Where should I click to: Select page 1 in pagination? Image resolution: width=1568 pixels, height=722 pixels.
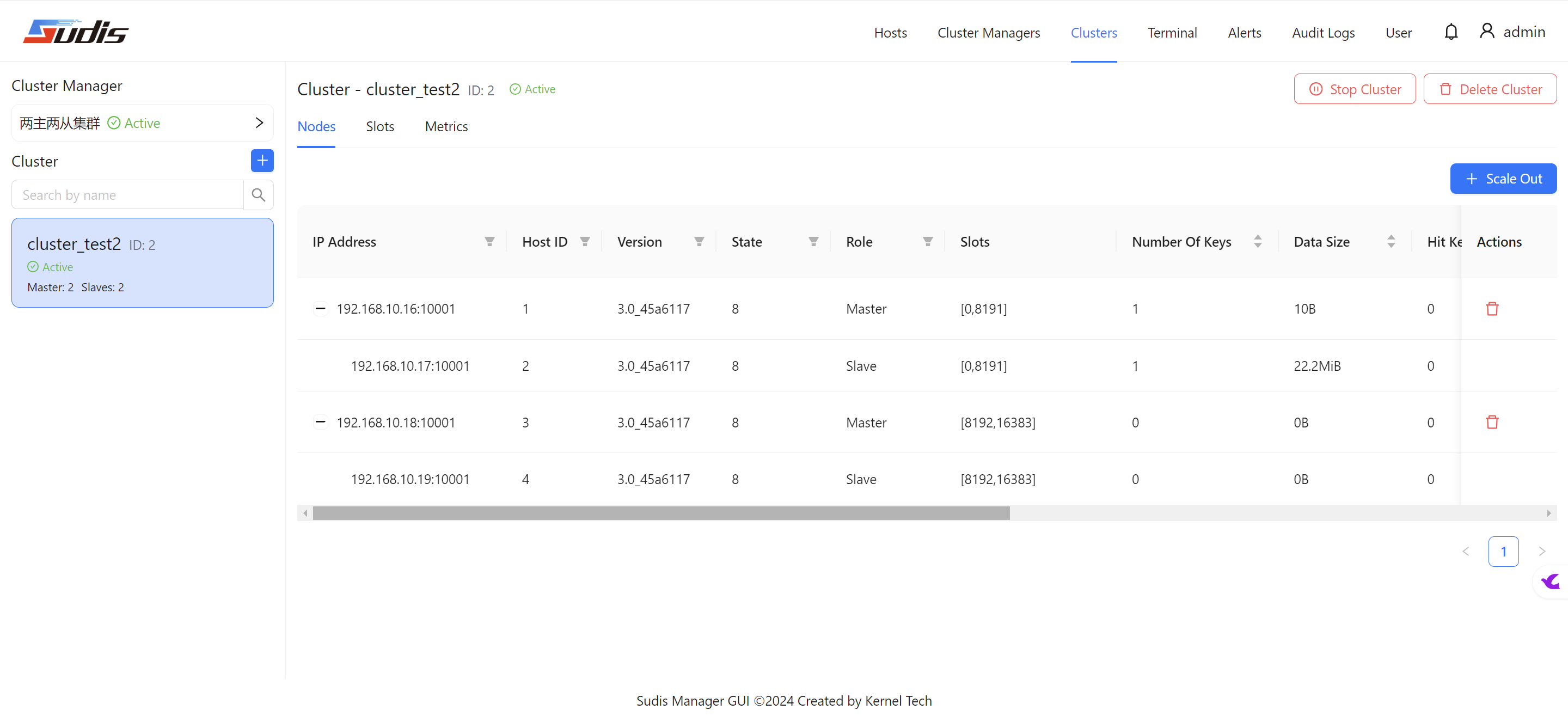coord(1503,552)
